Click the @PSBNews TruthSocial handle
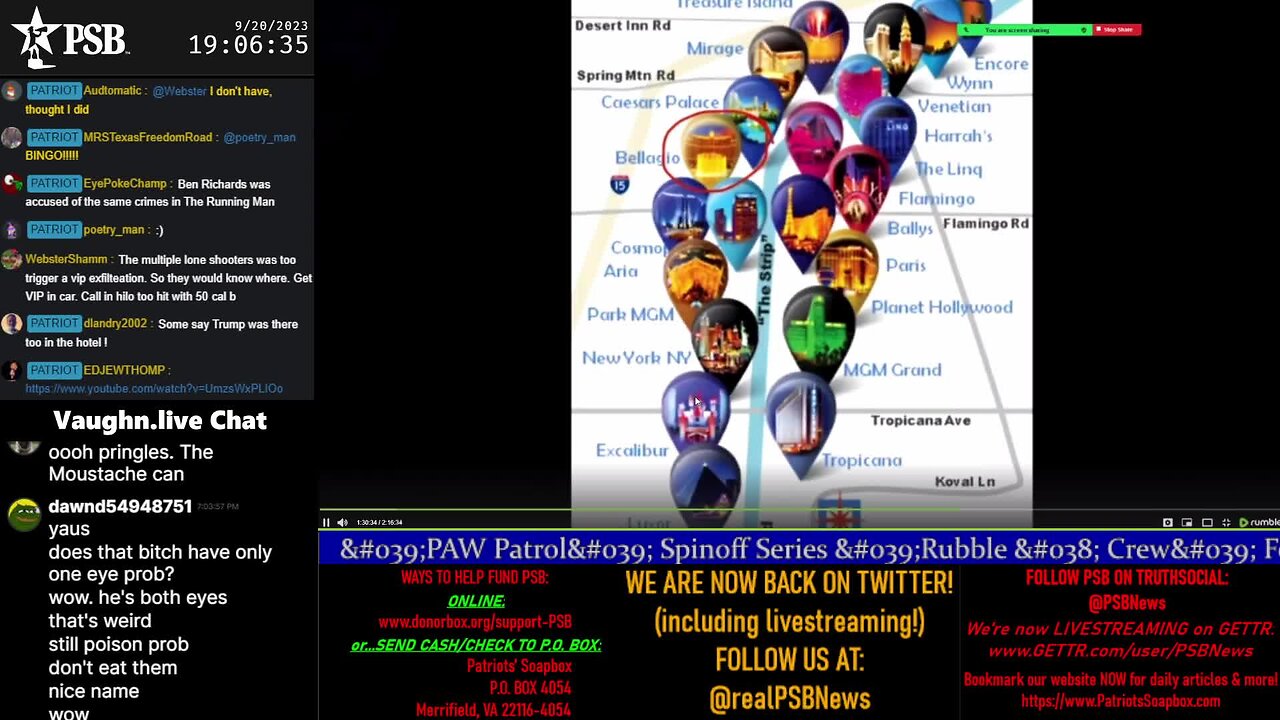 (x=1126, y=603)
